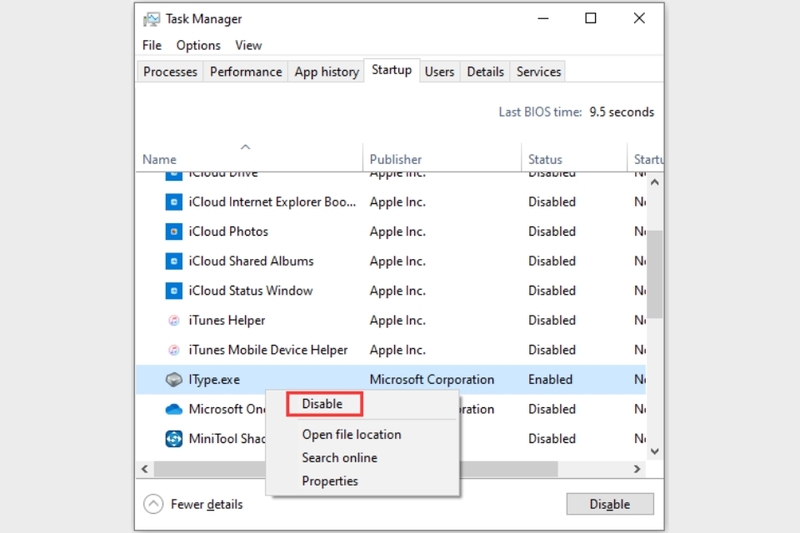Click the iCloud Internet Explorer Boo... icon
Screen dimensions: 800x533
[174, 202]
